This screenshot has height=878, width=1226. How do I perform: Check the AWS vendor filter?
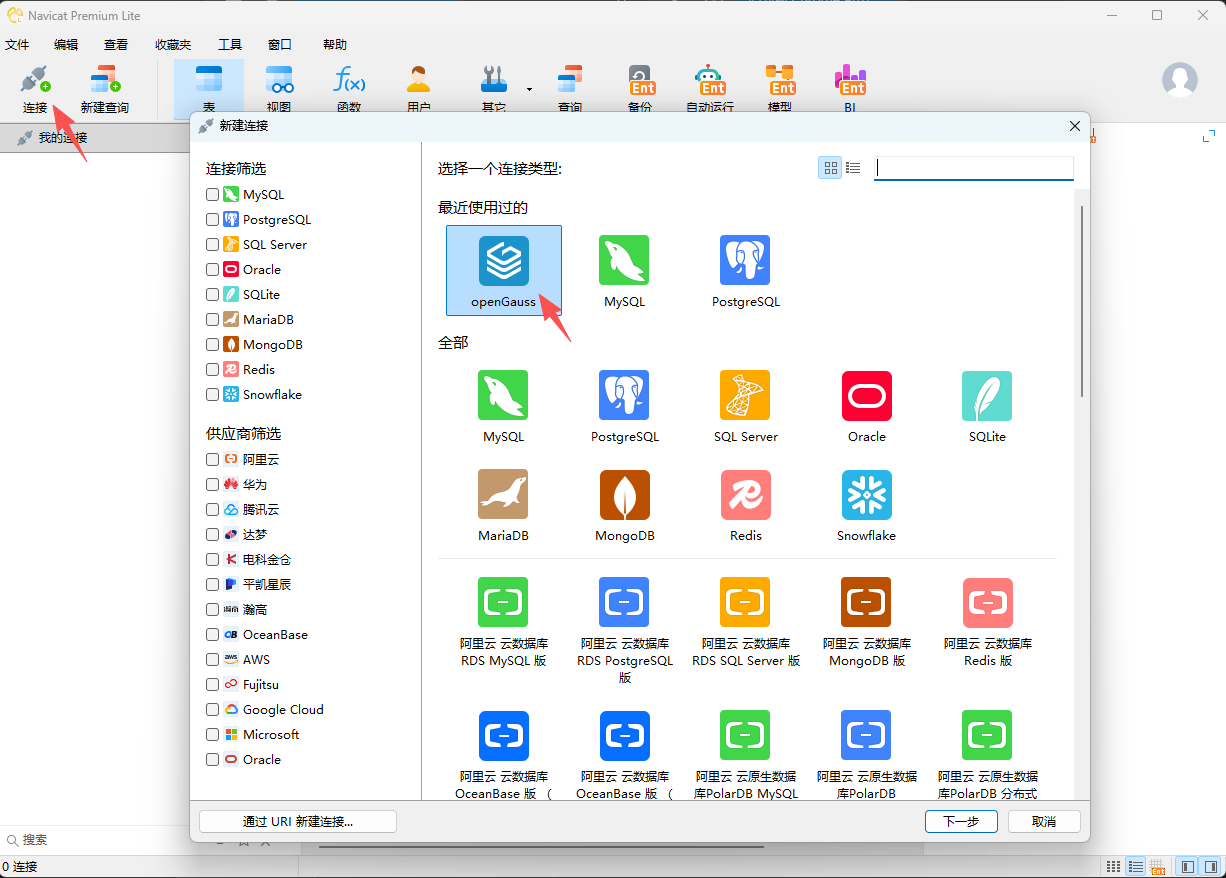tap(212, 660)
